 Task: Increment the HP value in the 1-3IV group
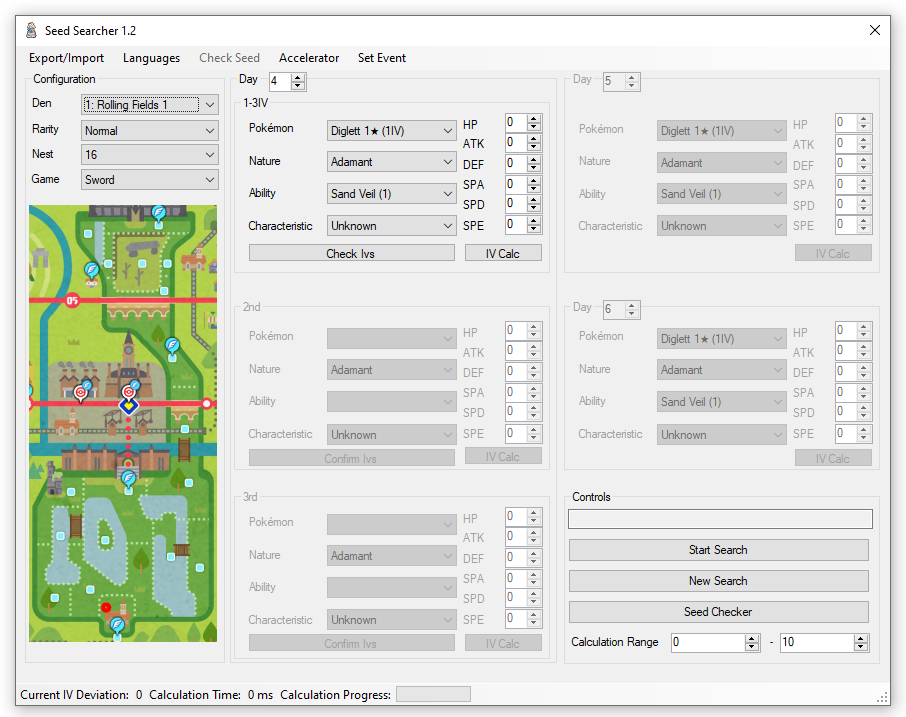click(x=534, y=118)
